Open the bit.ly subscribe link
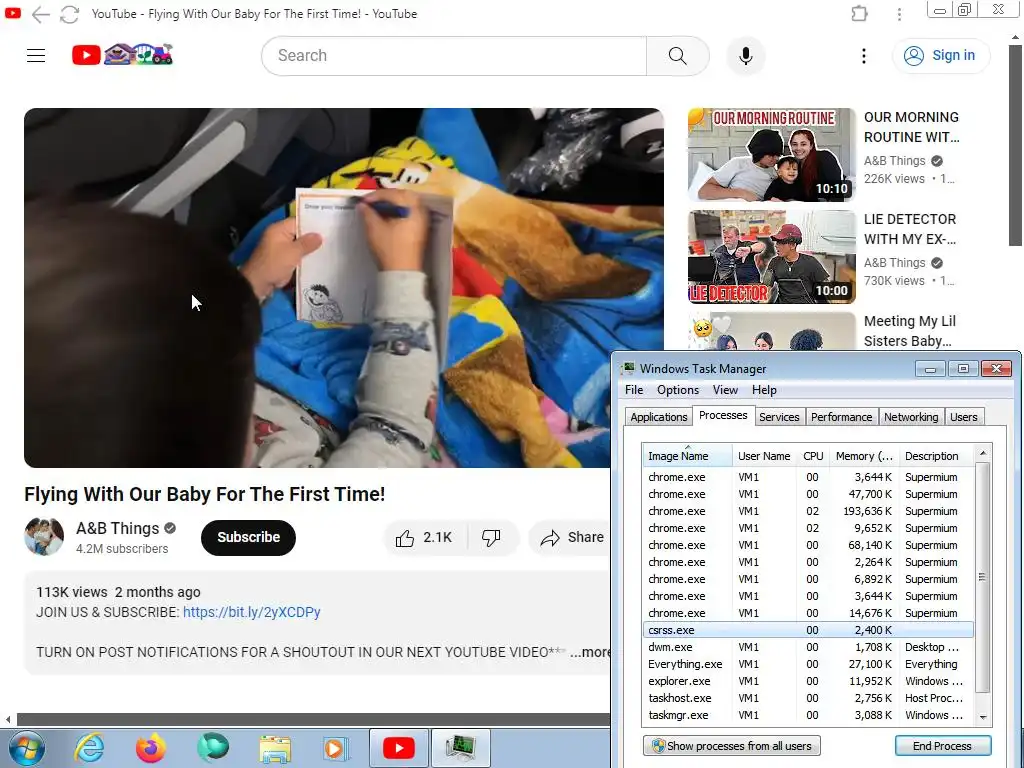 tap(251, 612)
